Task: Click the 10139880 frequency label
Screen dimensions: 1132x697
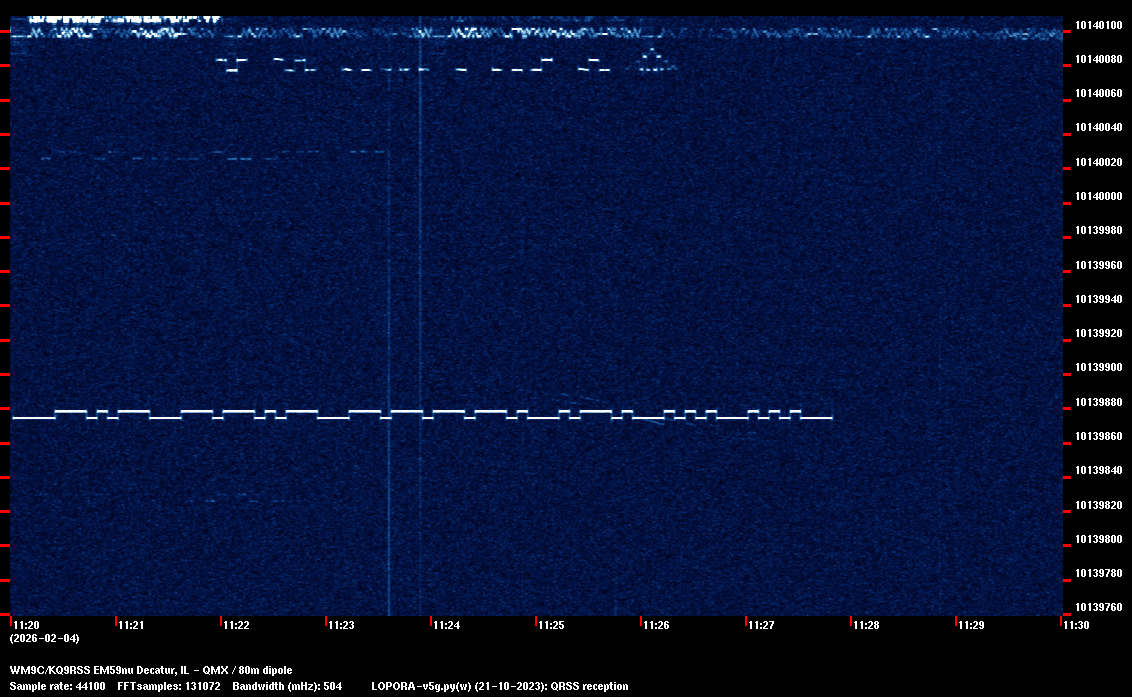Action: tap(1098, 402)
